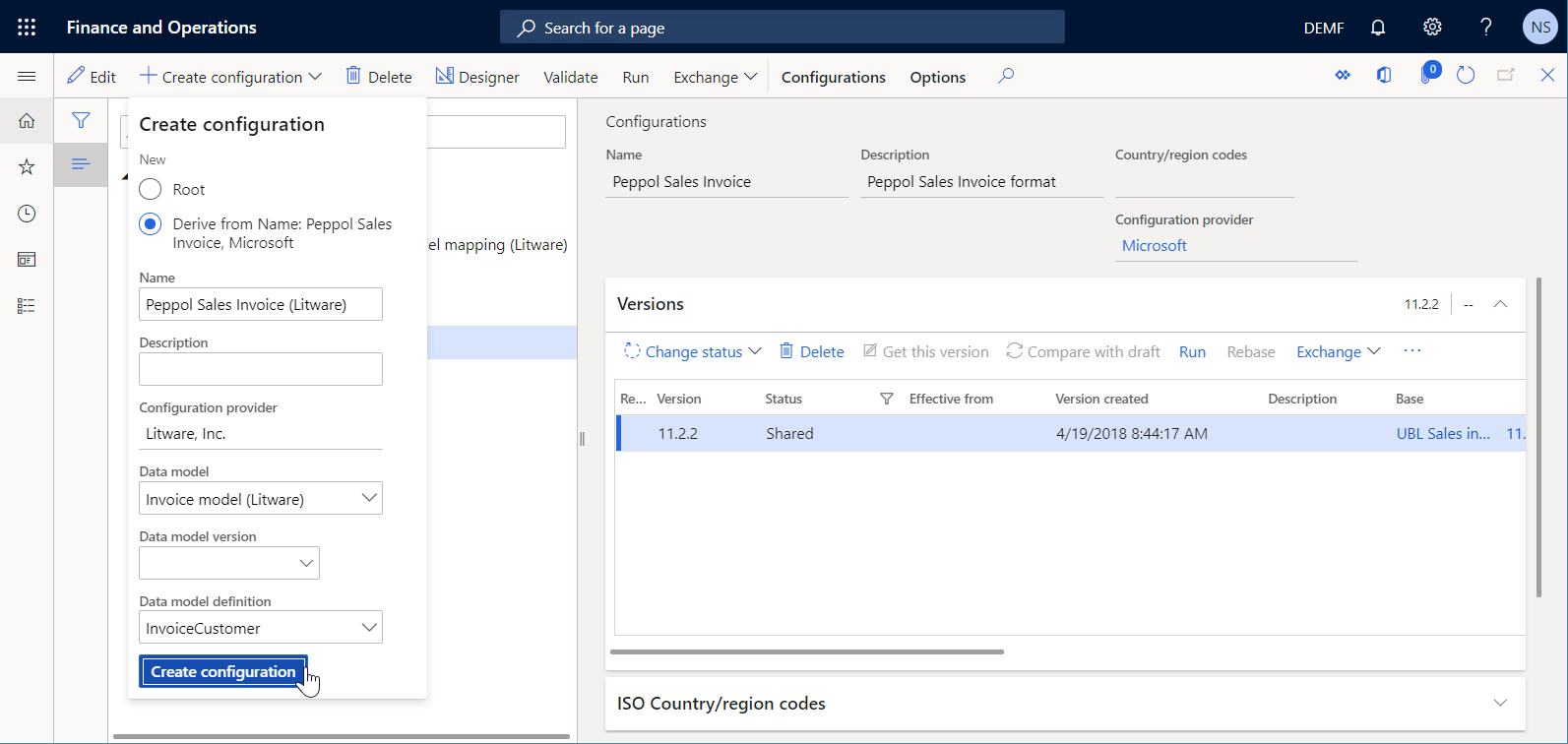Expand ISO Country/region codes section

click(1499, 703)
